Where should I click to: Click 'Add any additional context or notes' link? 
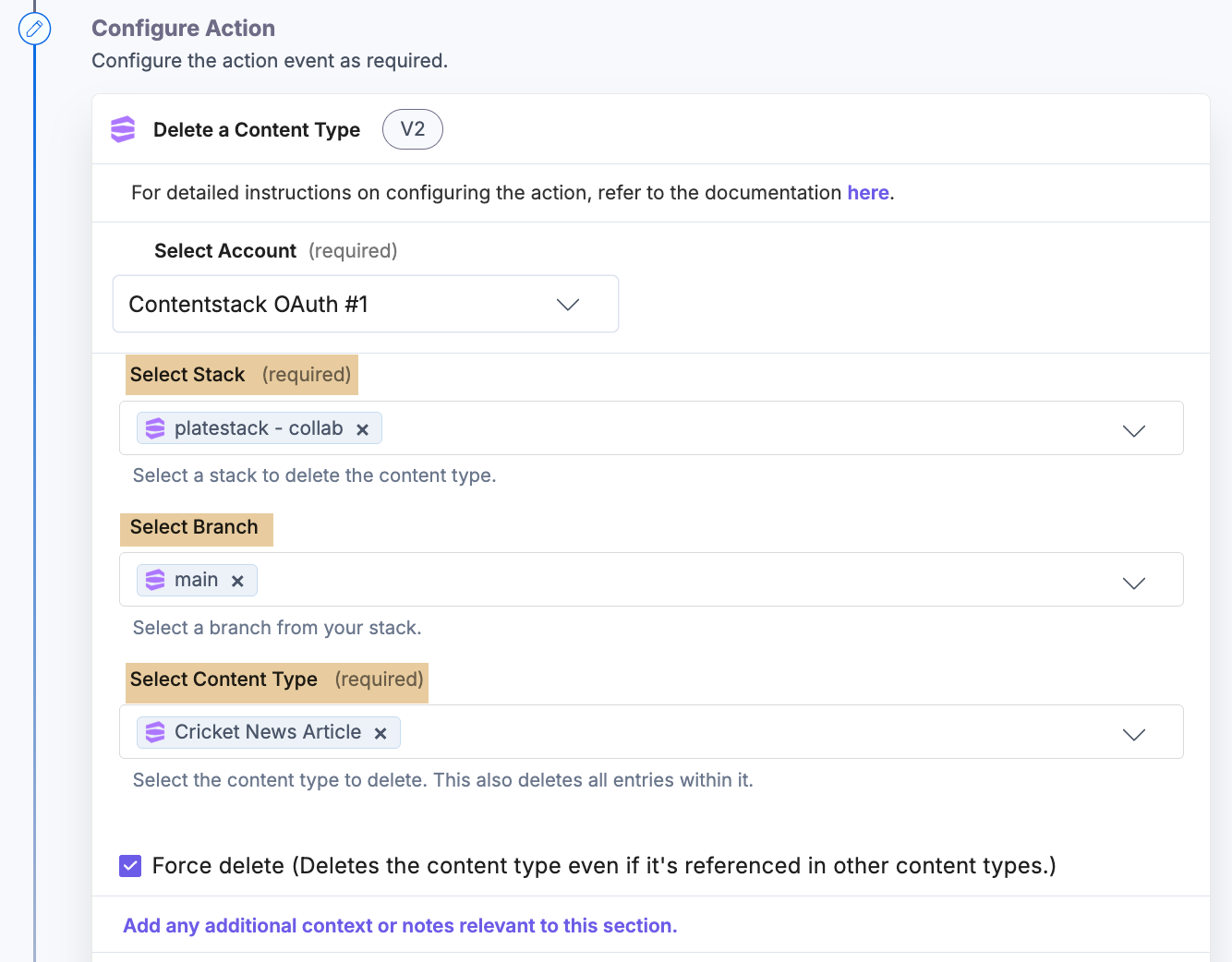(400, 926)
